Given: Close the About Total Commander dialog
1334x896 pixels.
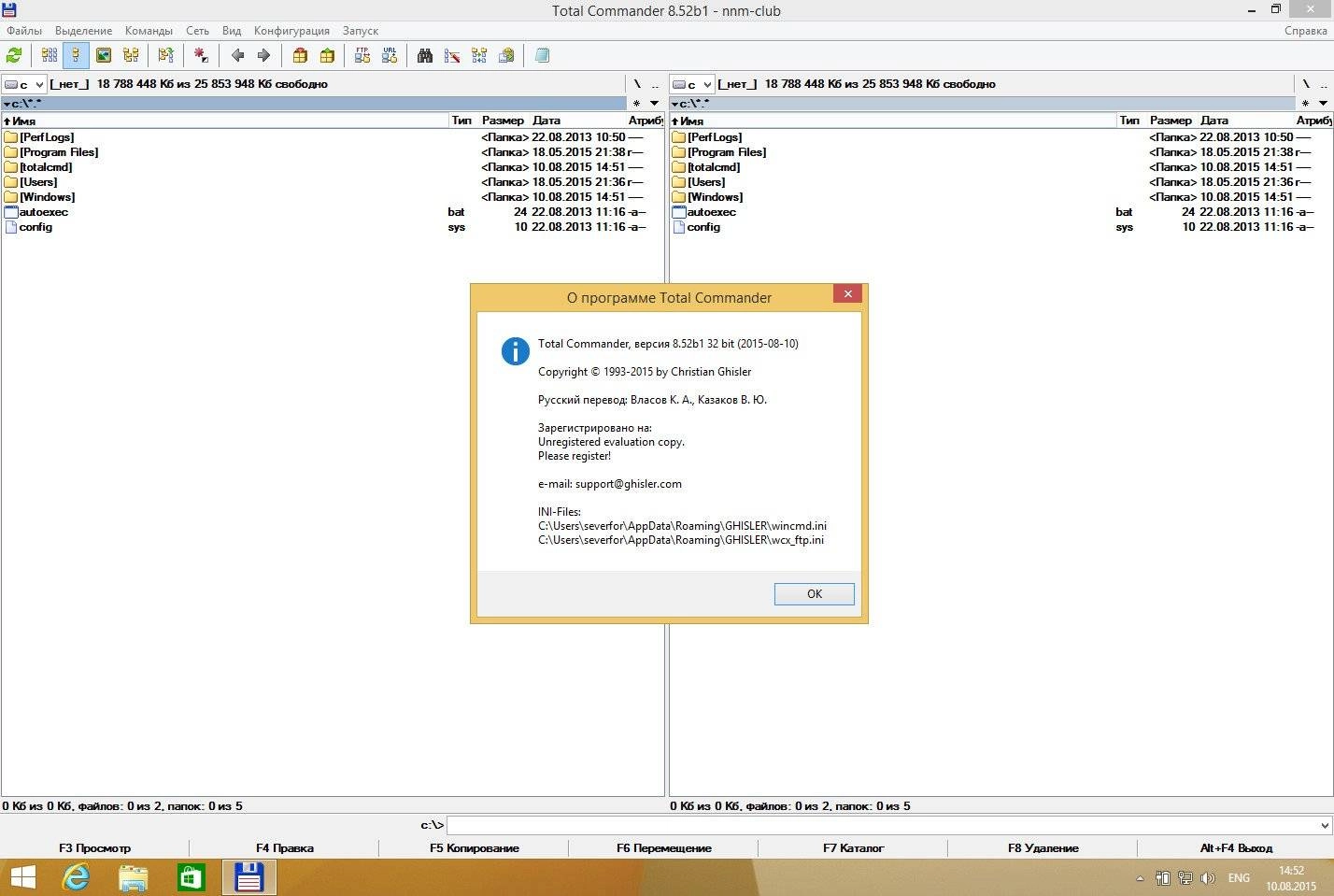Looking at the screenshot, I should 847,293.
